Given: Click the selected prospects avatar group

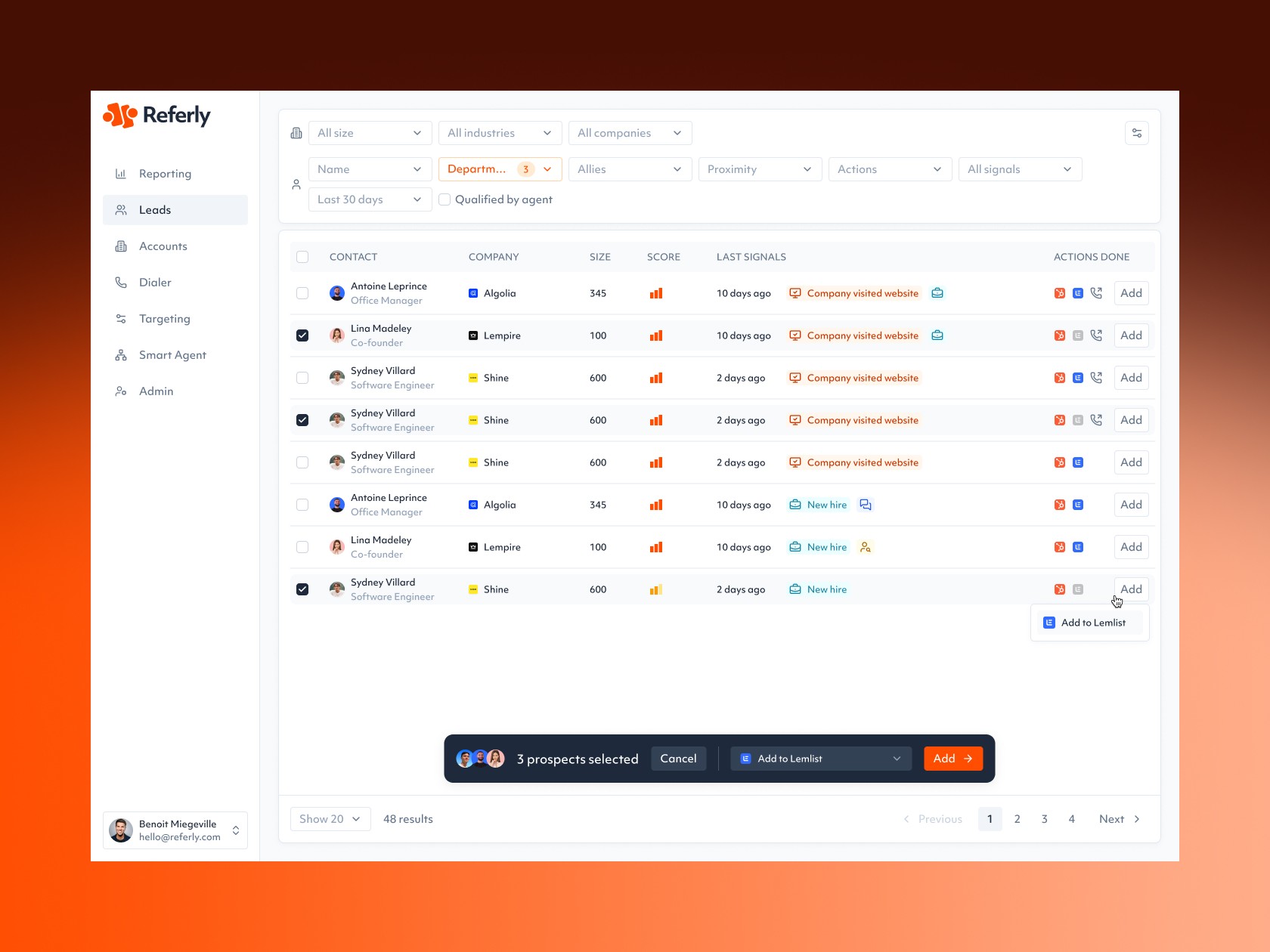Looking at the screenshot, I should [x=481, y=759].
